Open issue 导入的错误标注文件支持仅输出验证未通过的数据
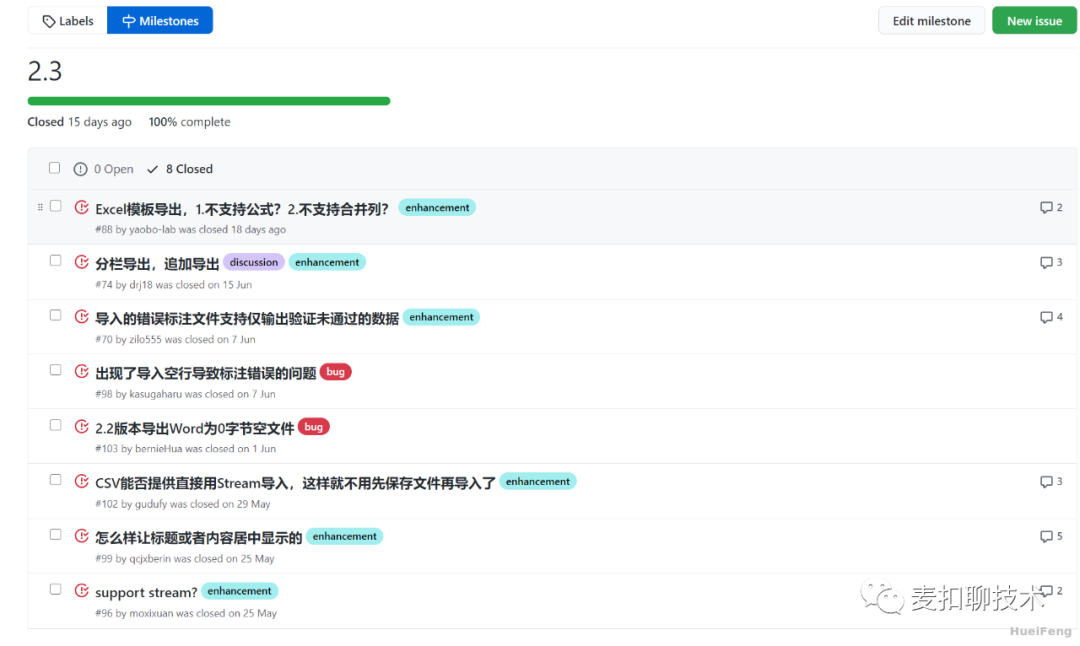The image size is (1080, 646). click(247, 318)
